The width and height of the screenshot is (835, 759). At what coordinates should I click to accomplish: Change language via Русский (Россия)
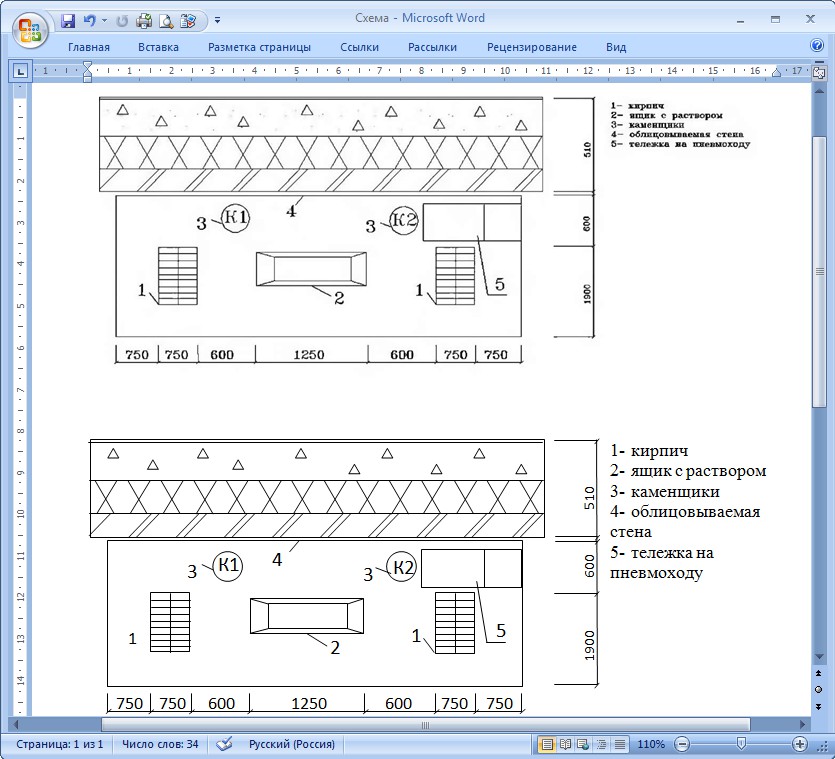[292, 744]
